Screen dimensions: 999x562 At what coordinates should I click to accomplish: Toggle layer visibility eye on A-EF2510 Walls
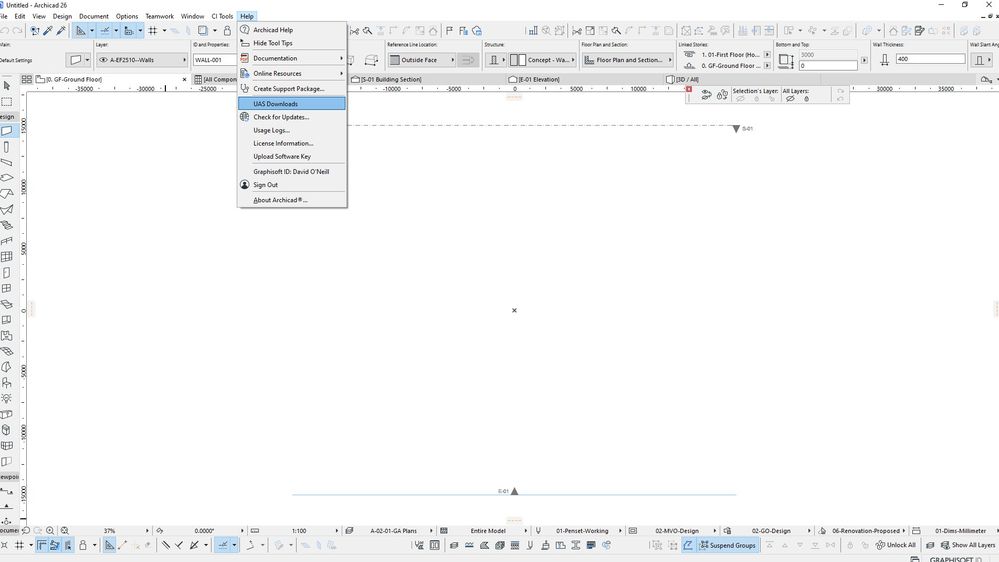coord(103,60)
